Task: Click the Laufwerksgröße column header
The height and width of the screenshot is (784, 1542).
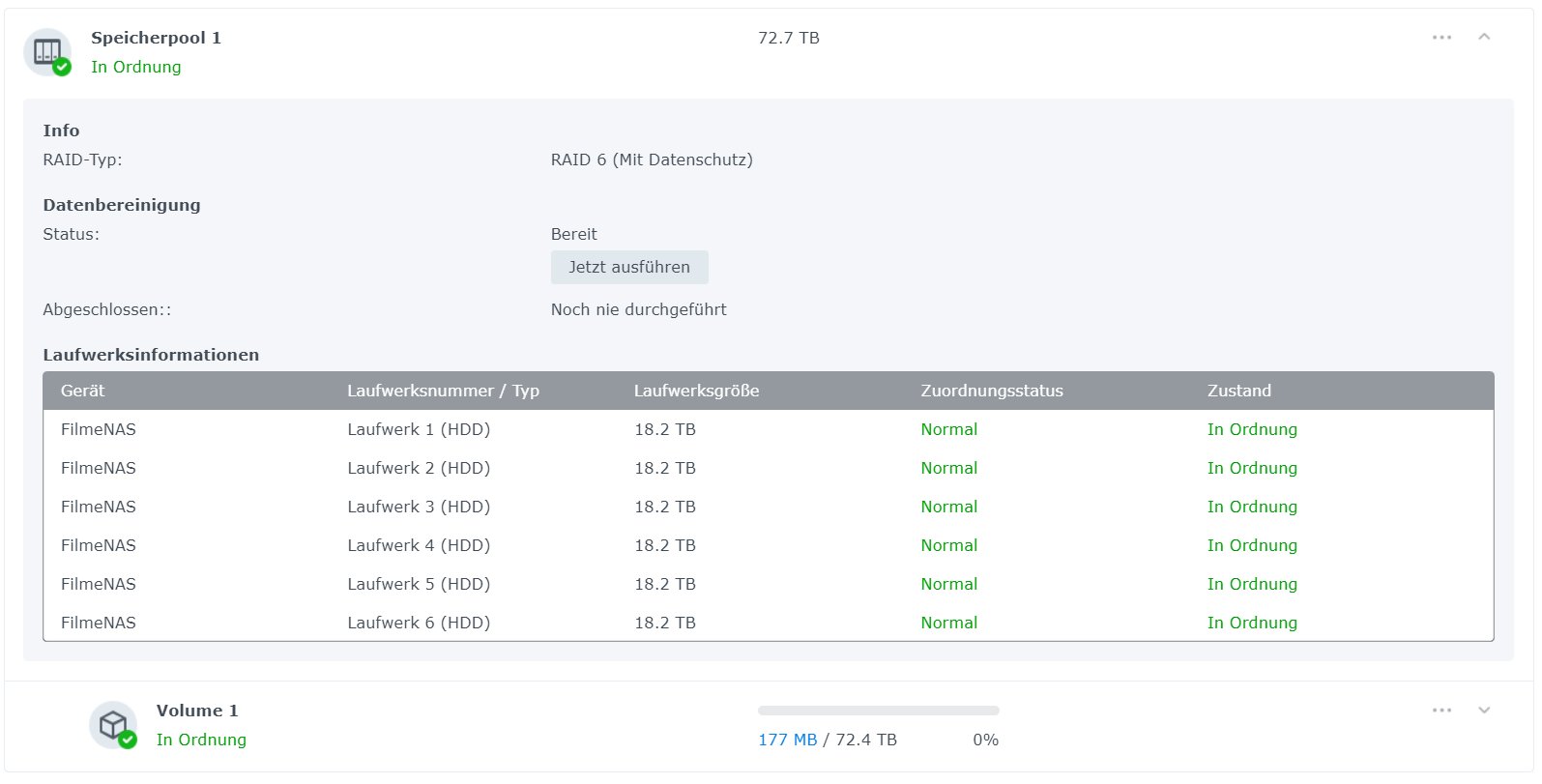Action: pos(696,391)
